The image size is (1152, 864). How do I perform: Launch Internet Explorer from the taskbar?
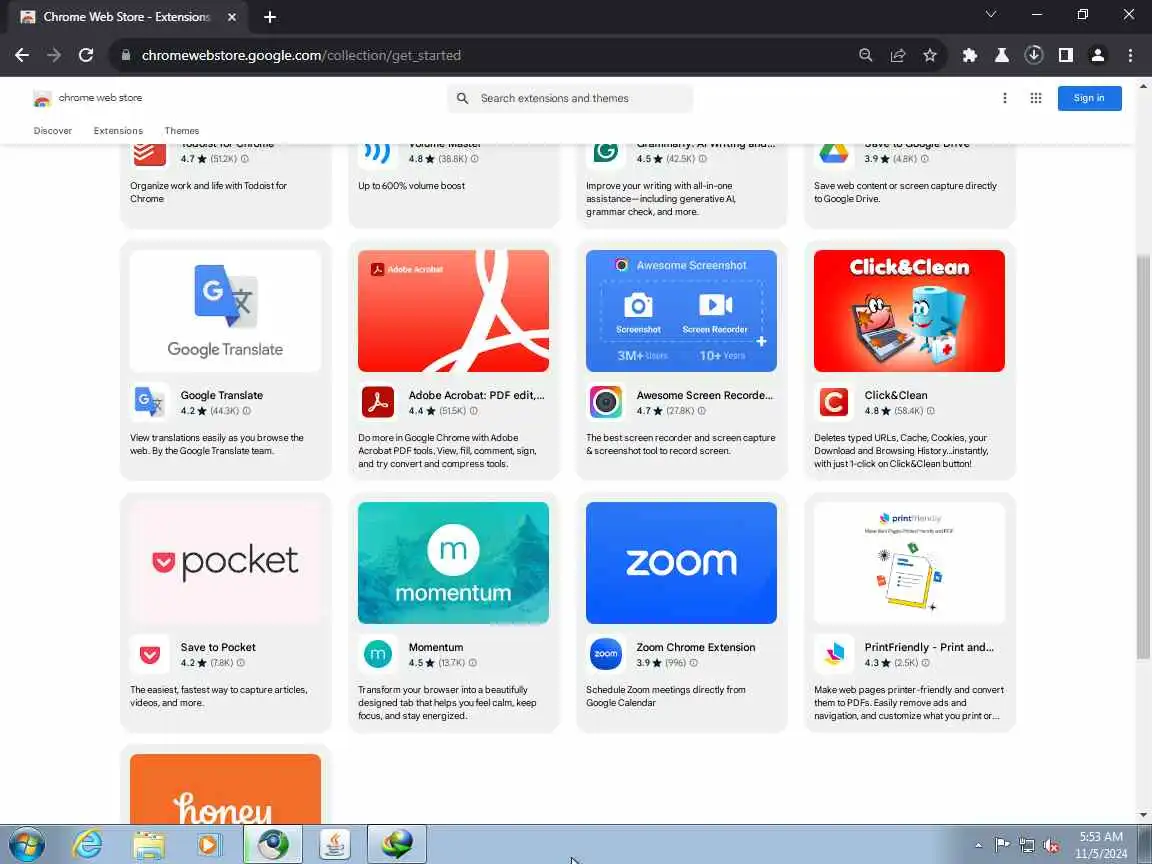tap(87, 844)
